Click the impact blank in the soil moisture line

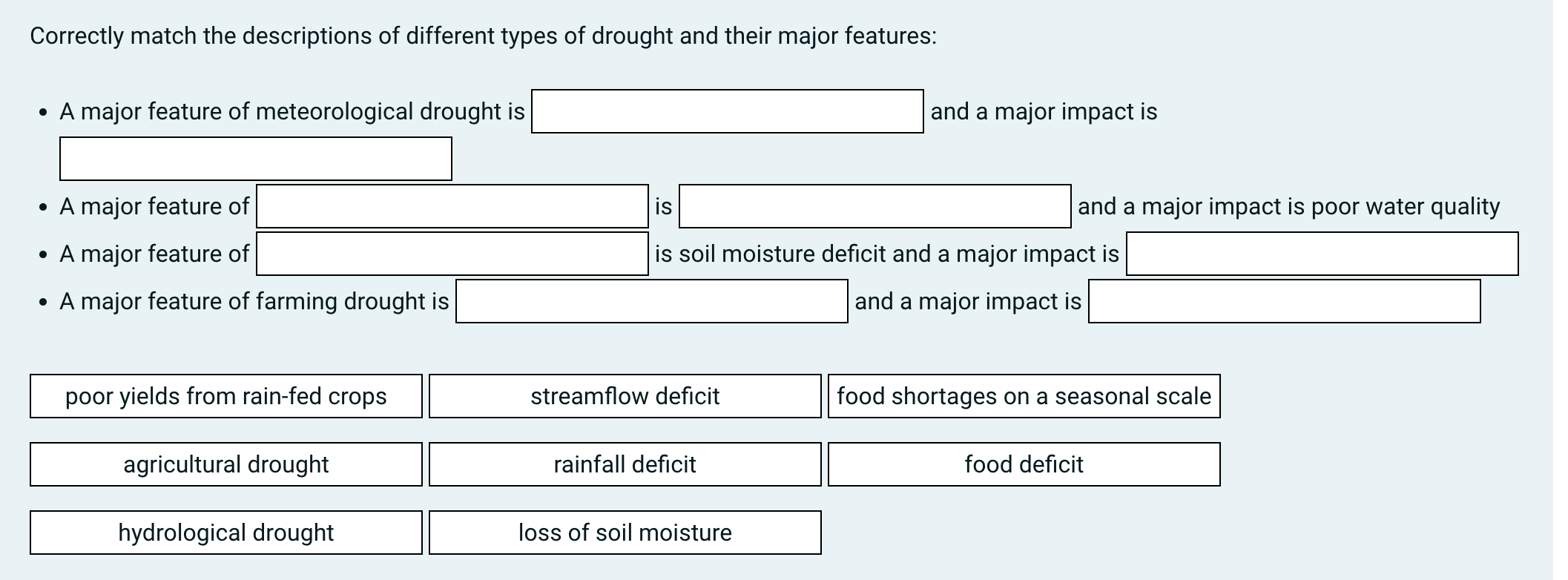(x=1322, y=254)
